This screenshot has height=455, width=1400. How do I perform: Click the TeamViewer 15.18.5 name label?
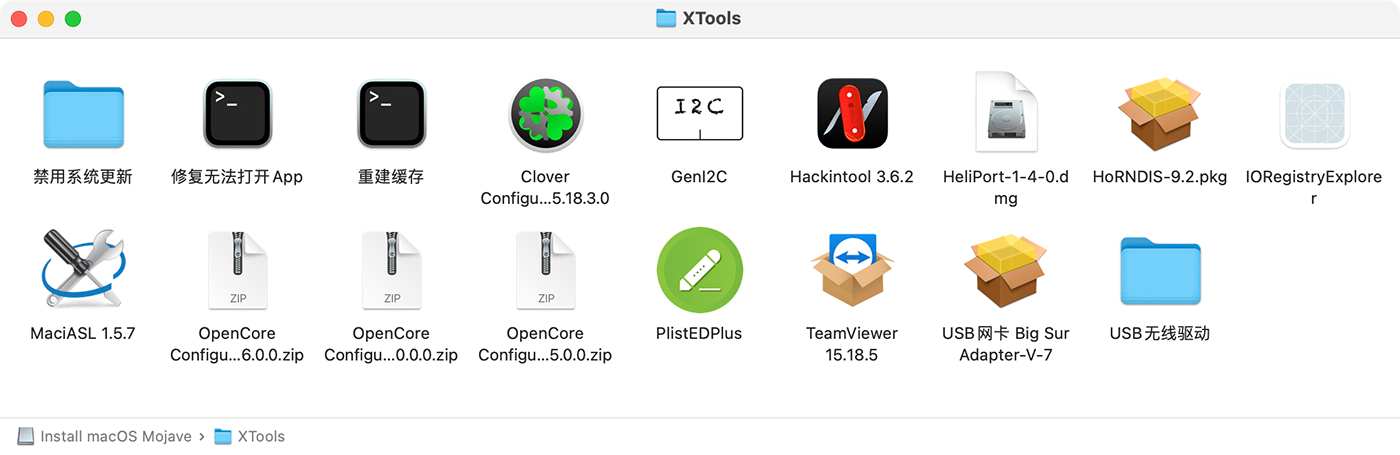pos(852,344)
